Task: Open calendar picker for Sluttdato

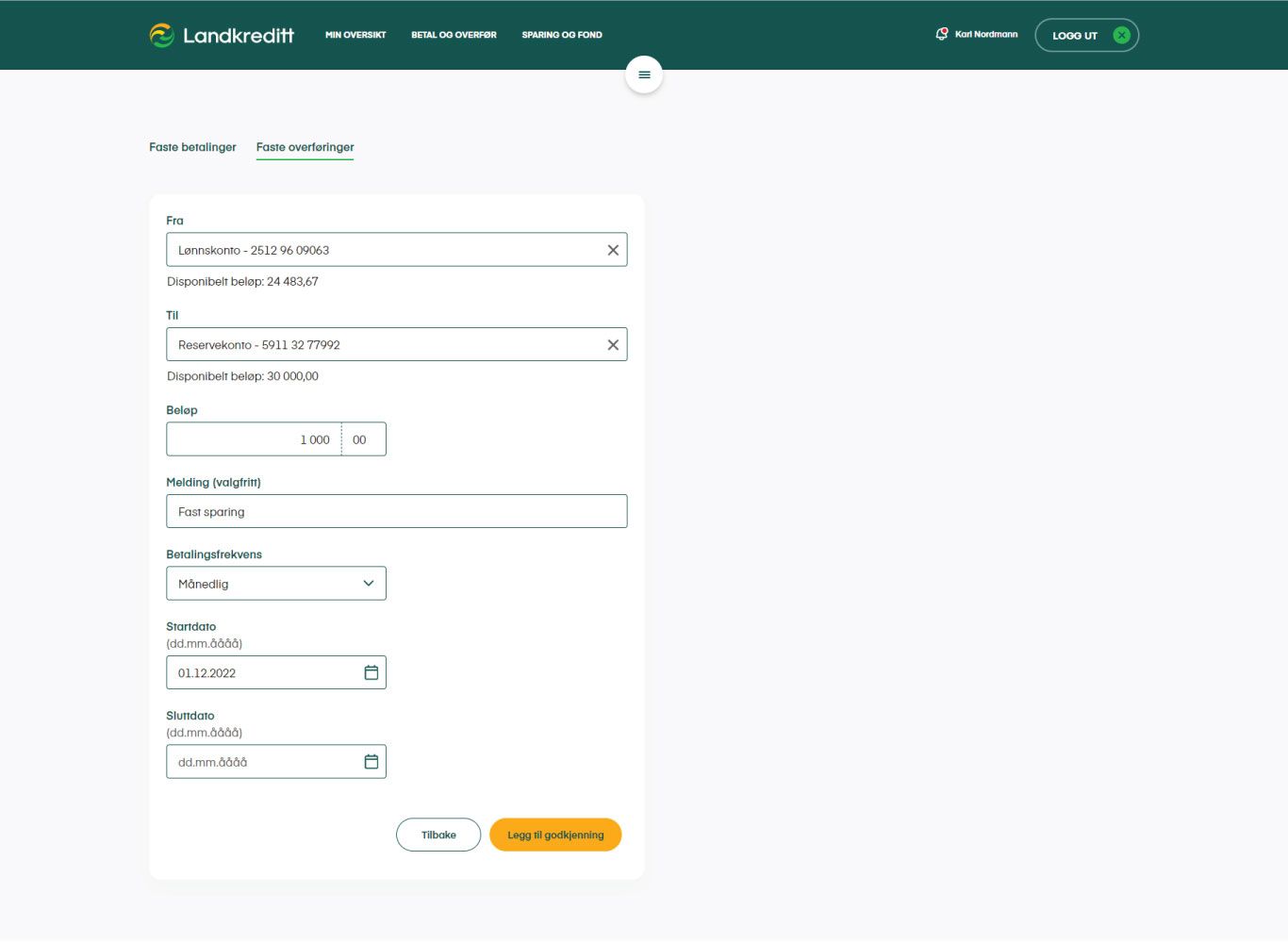Action: [x=372, y=762]
